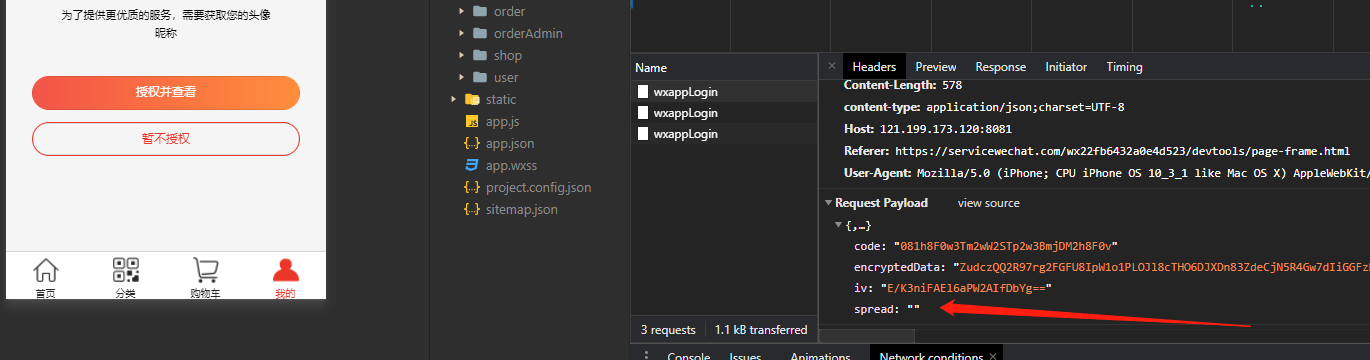This screenshot has width=1370, height=360.
Task: Tap the 暂不授权 decline button
Action: pos(166,139)
